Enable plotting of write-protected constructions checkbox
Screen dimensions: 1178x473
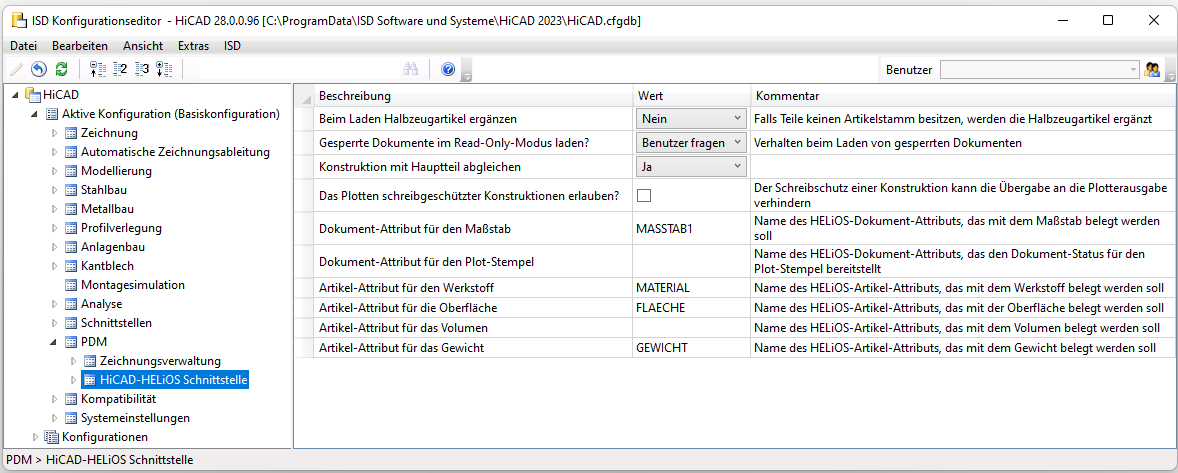click(x=644, y=195)
